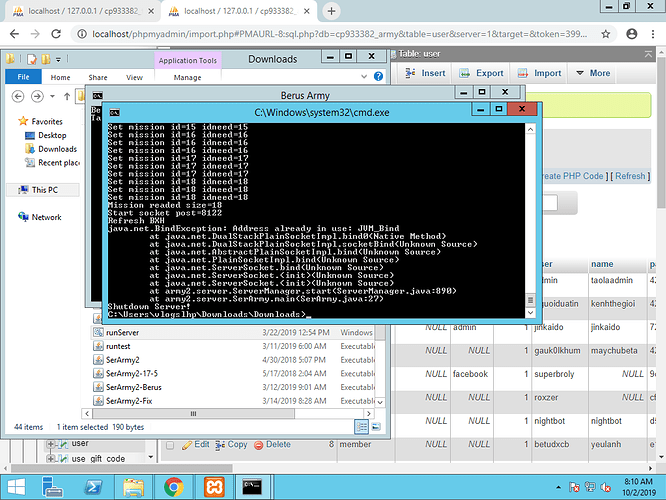Click the File tab in Explorer ribbon
The image size is (666, 500).
[x=23, y=77]
